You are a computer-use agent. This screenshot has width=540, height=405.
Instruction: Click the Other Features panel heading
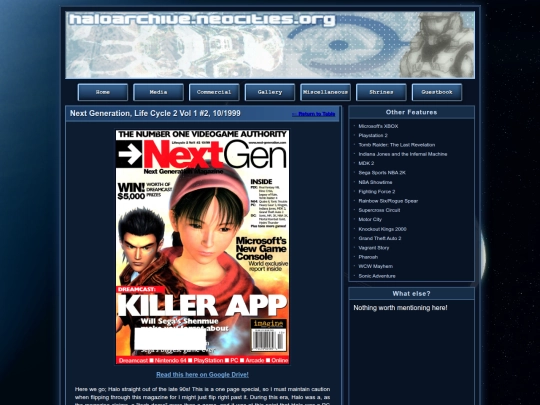(x=412, y=112)
